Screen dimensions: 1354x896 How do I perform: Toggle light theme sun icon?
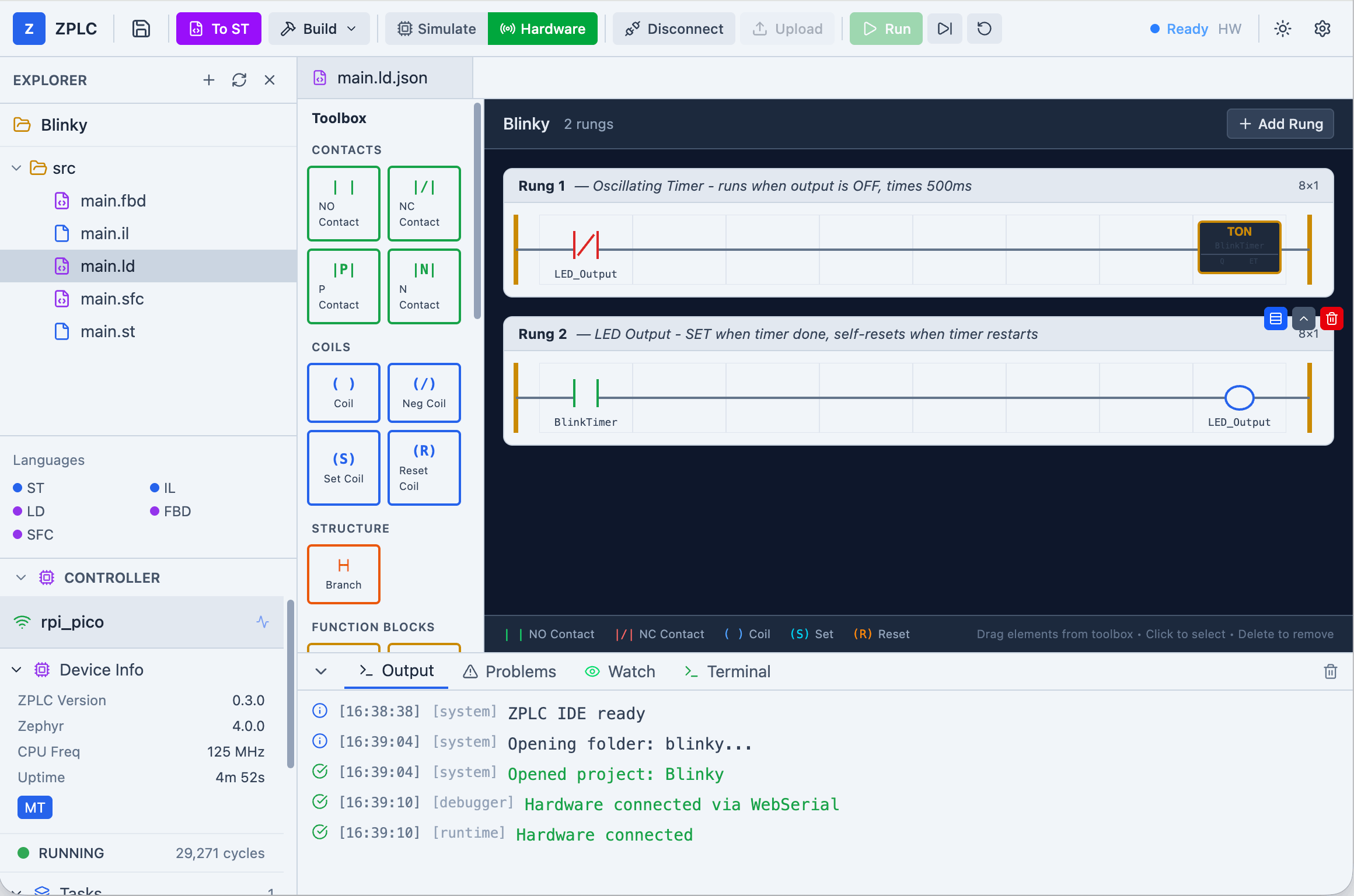pyautogui.click(x=1282, y=29)
